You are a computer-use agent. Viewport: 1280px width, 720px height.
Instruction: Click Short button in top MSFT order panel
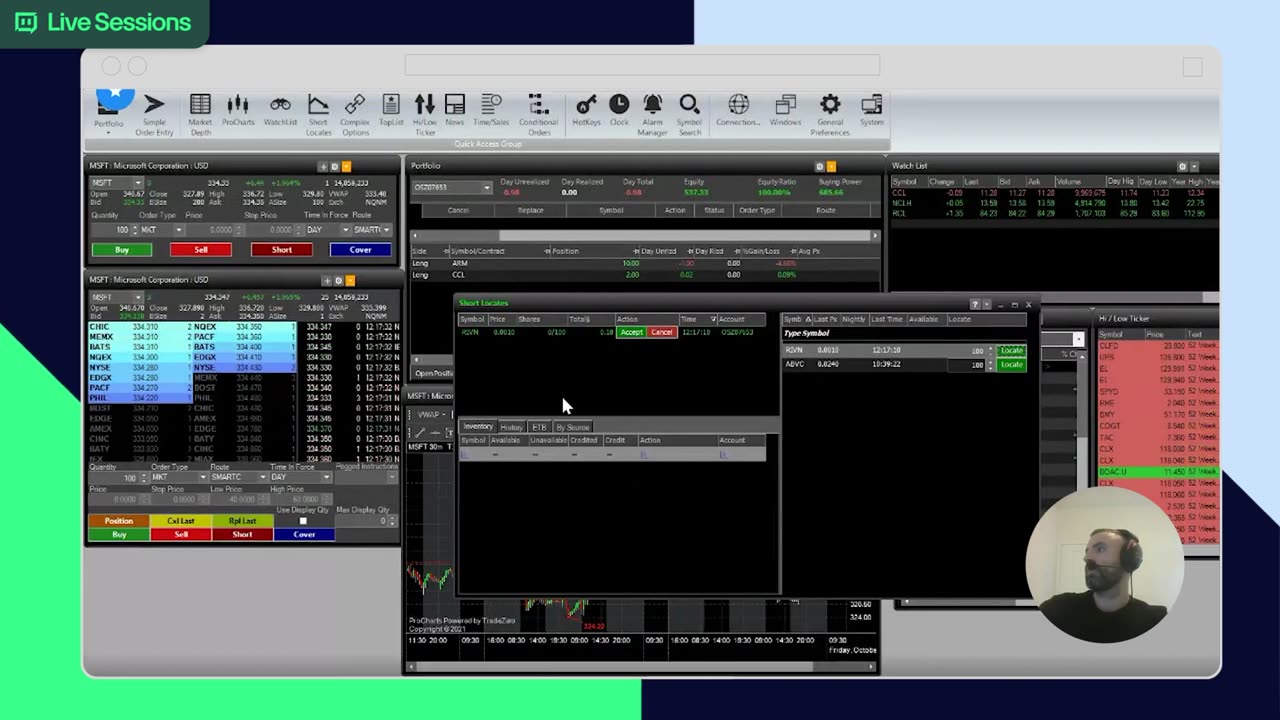[x=281, y=250]
